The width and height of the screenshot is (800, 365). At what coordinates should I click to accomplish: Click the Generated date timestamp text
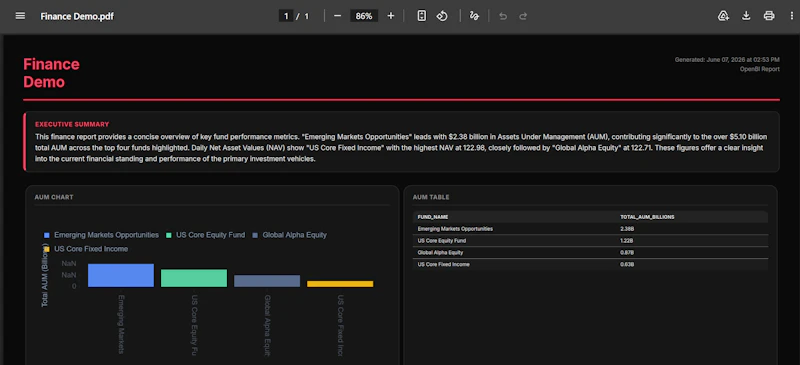point(727,60)
